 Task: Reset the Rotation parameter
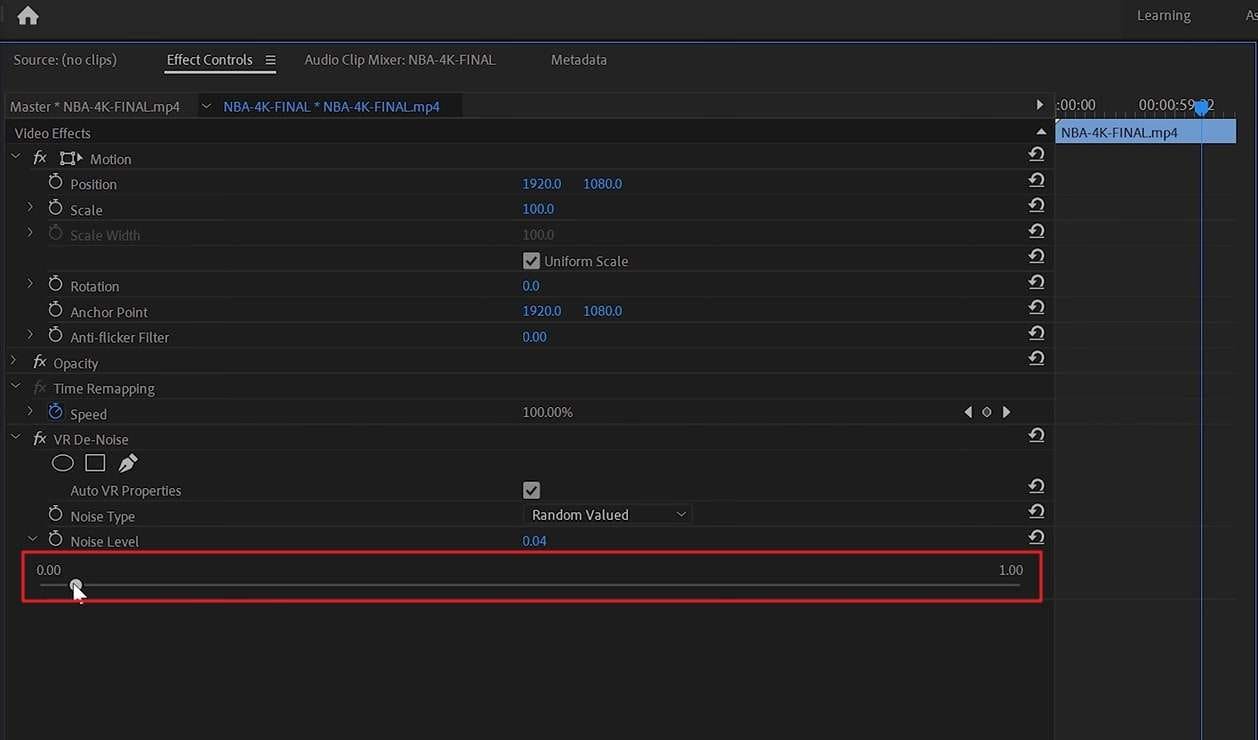click(1036, 282)
